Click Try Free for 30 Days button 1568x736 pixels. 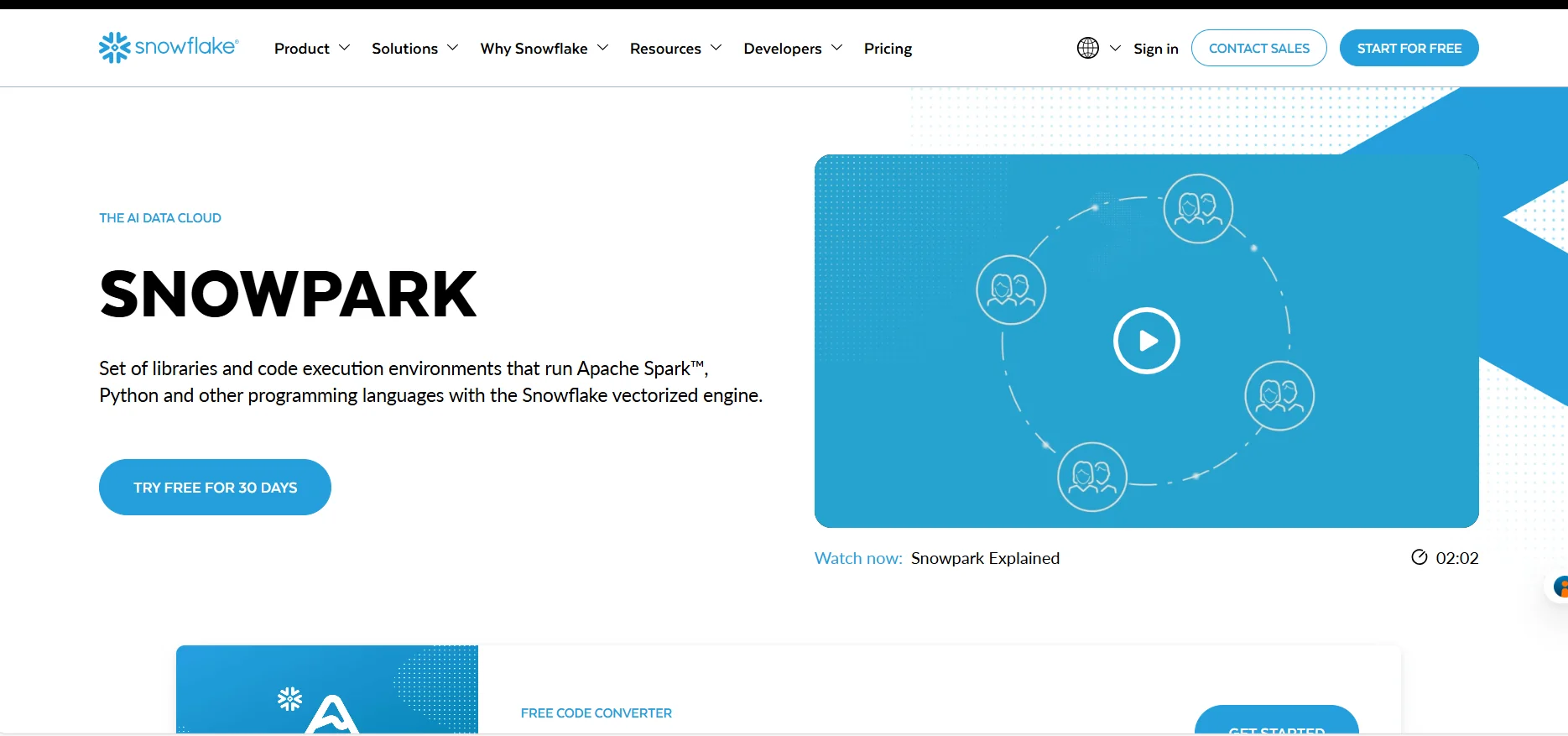(215, 487)
